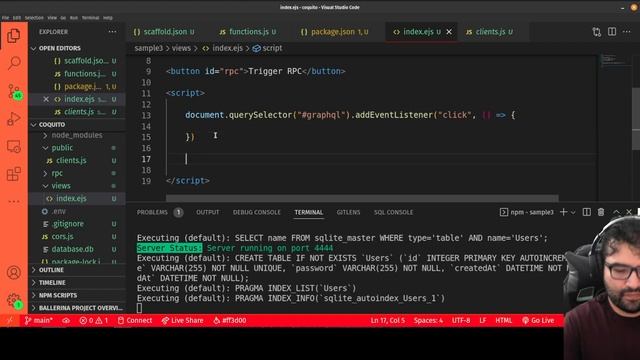Open .gitignore file in Explorer
The height and width of the screenshot is (360, 640).
tap(68, 224)
